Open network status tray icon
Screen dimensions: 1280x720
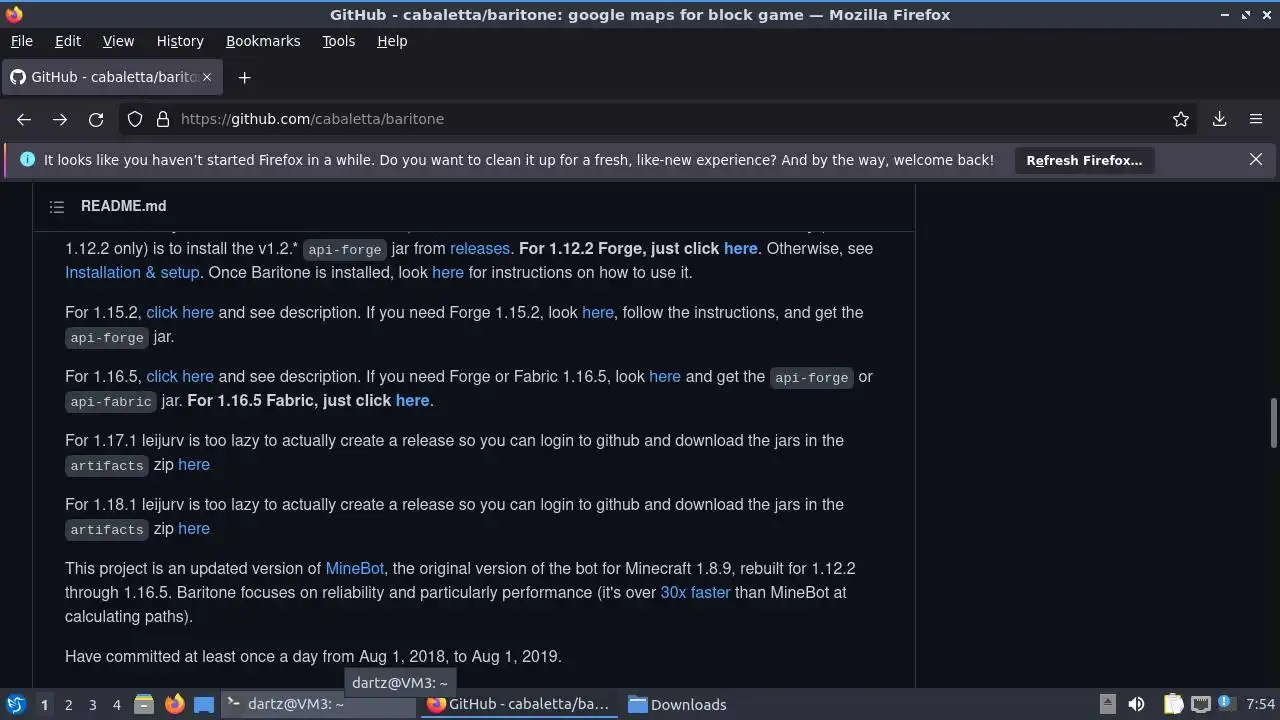point(1201,704)
